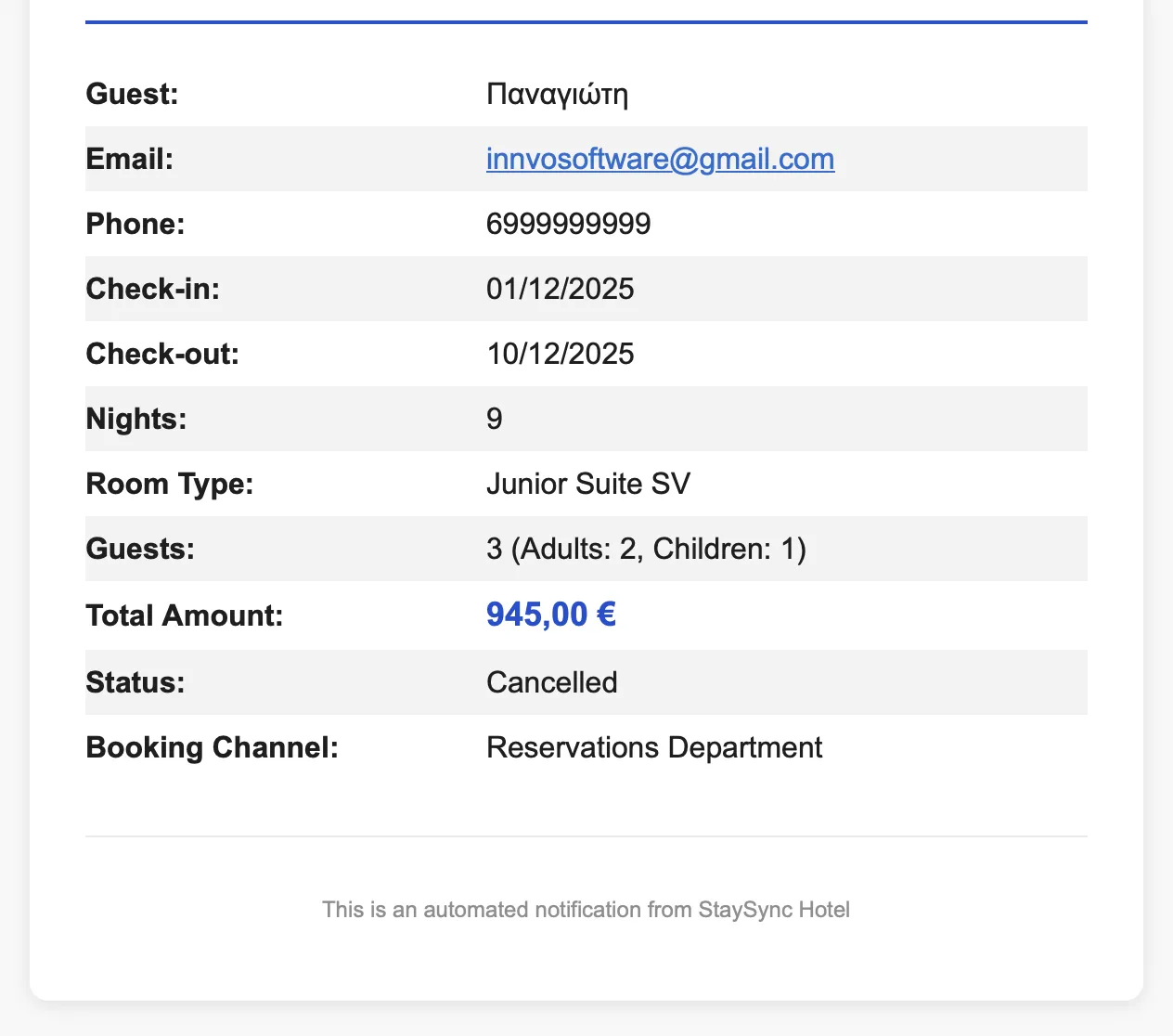Click the Reservations Department channel value

(x=654, y=747)
